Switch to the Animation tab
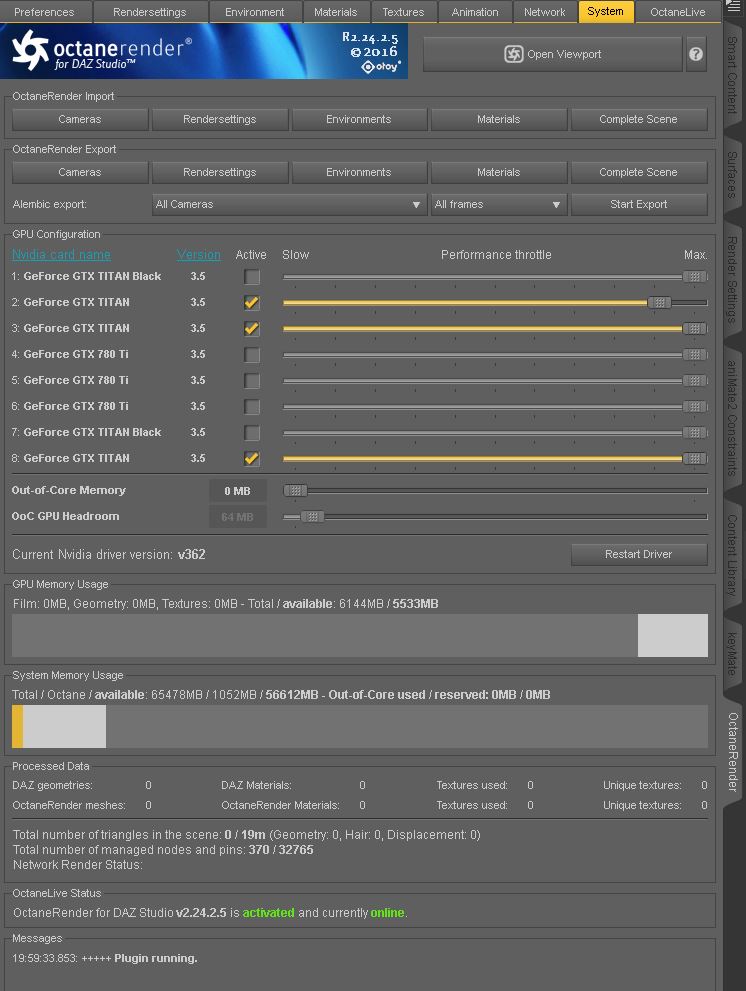The width and height of the screenshot is (746, 991). pyautogui.click(x=475, y=12)
